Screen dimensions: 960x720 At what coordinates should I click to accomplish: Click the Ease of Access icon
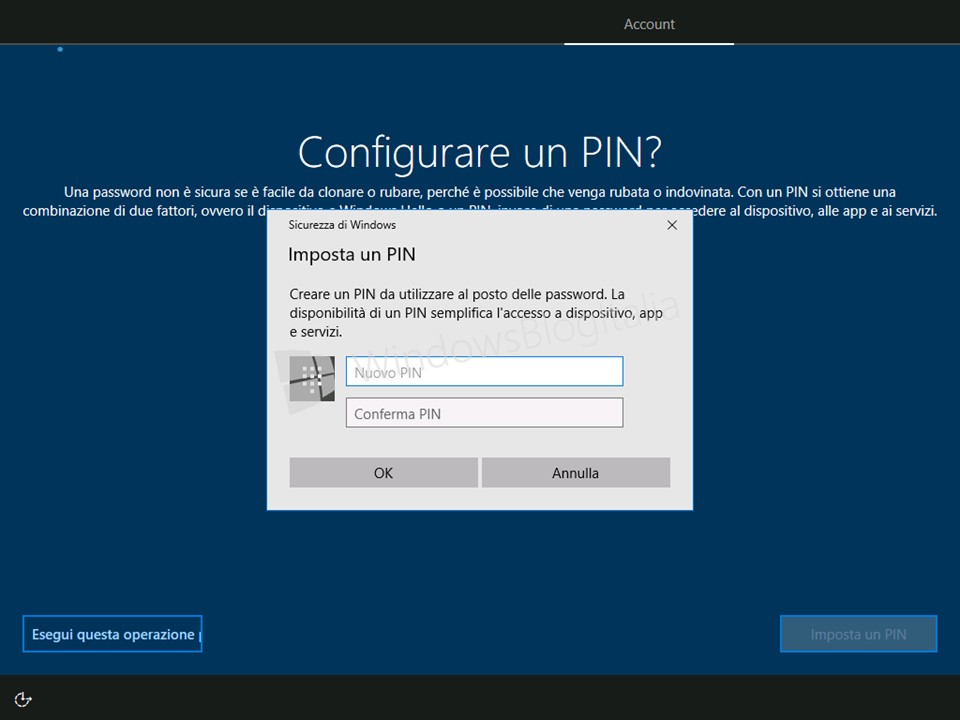point(23,699)
